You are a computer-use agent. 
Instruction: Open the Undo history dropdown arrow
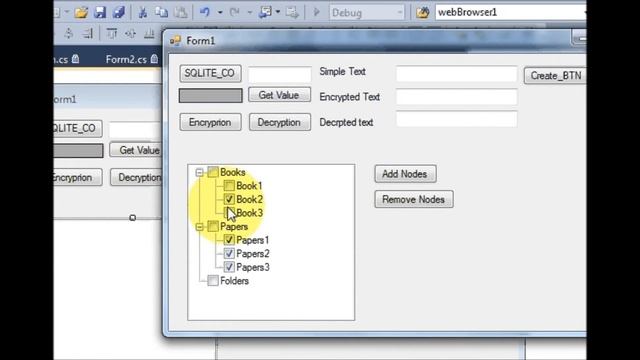tap(220, 13)
